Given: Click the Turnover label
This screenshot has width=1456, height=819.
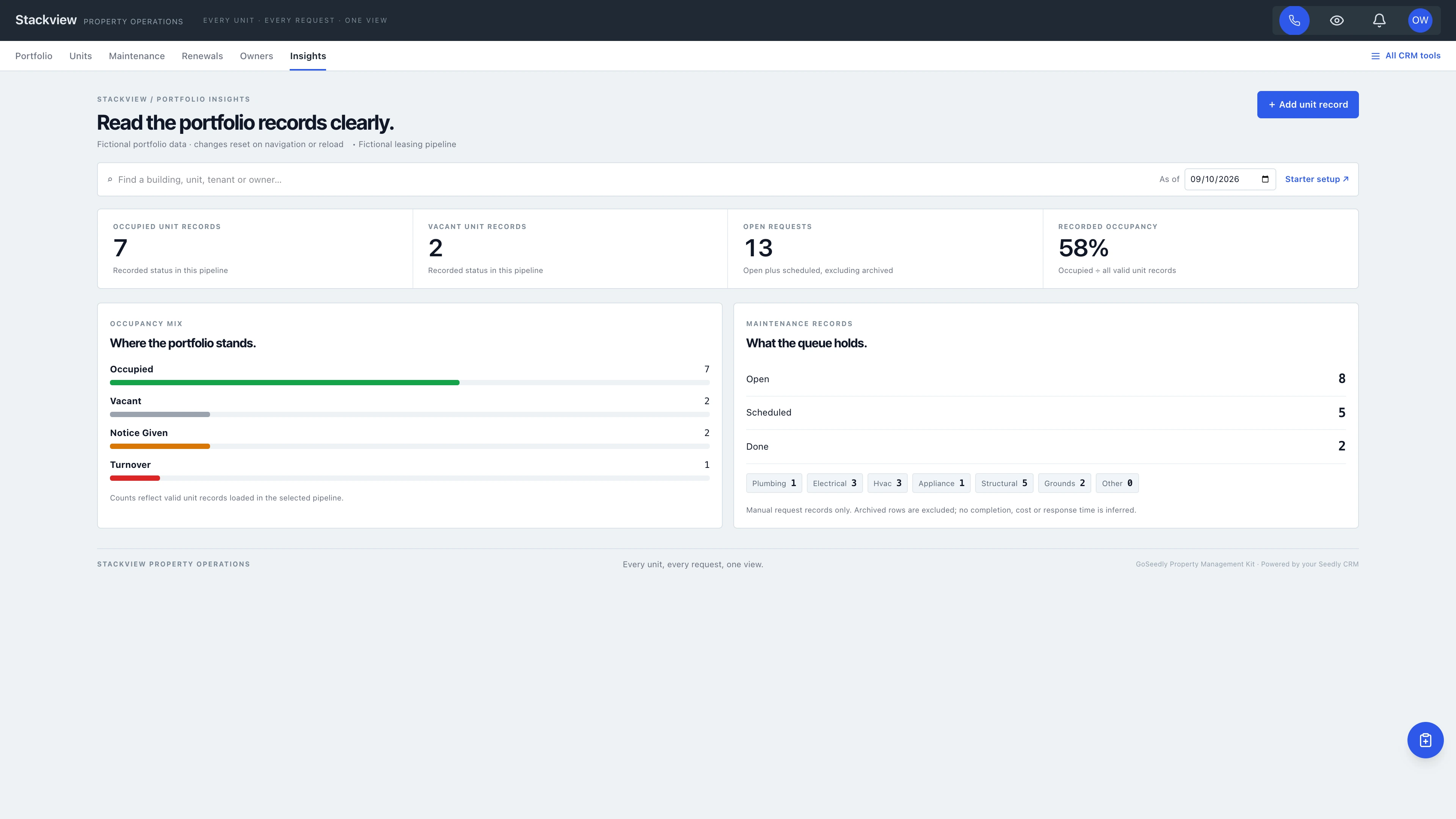Looking at the screenshot, I should pyautogui.click(x=130, y=464).
